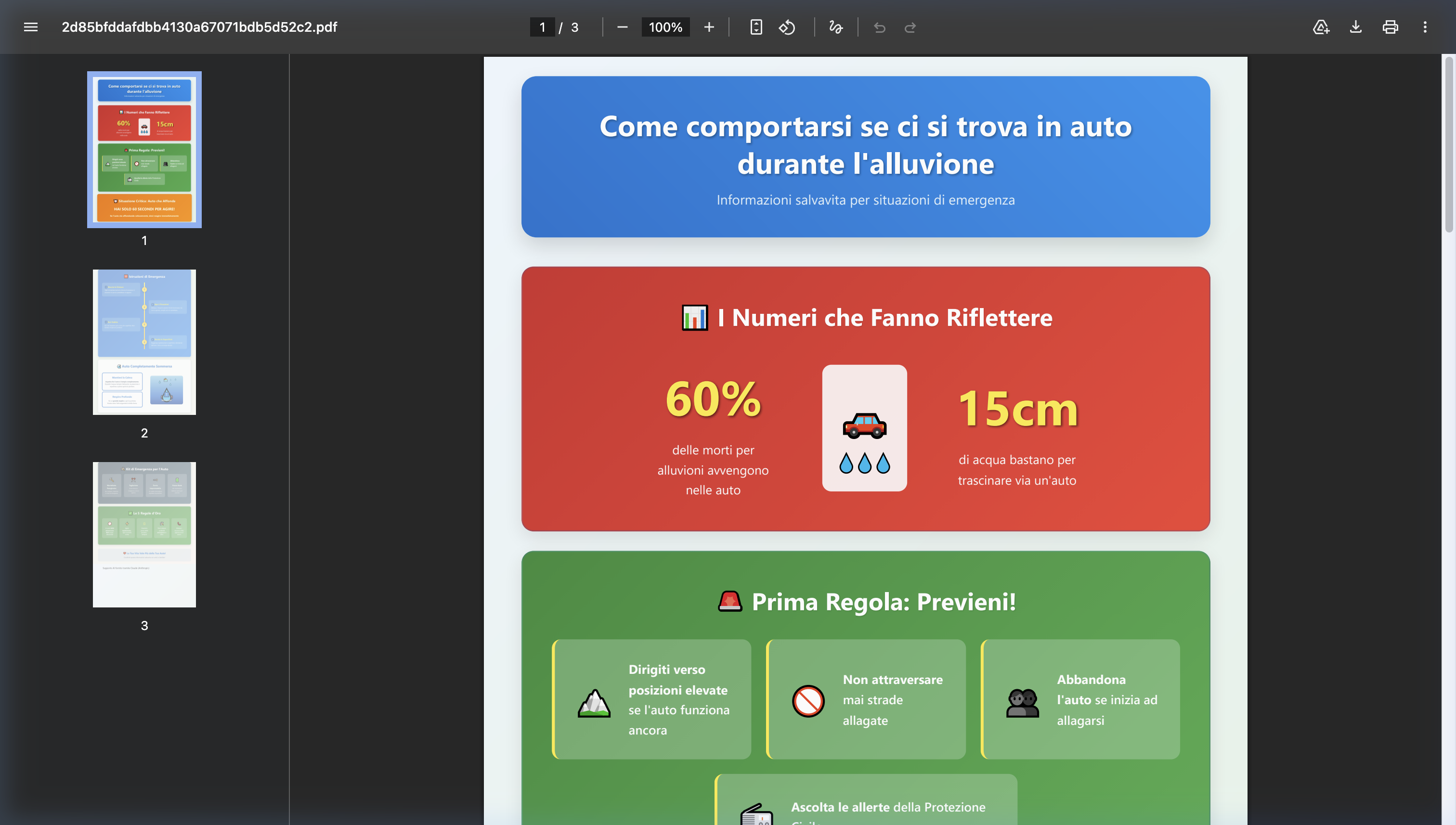Open page 3 thumbnail
Screen dimensions: 1456x825
144,535
